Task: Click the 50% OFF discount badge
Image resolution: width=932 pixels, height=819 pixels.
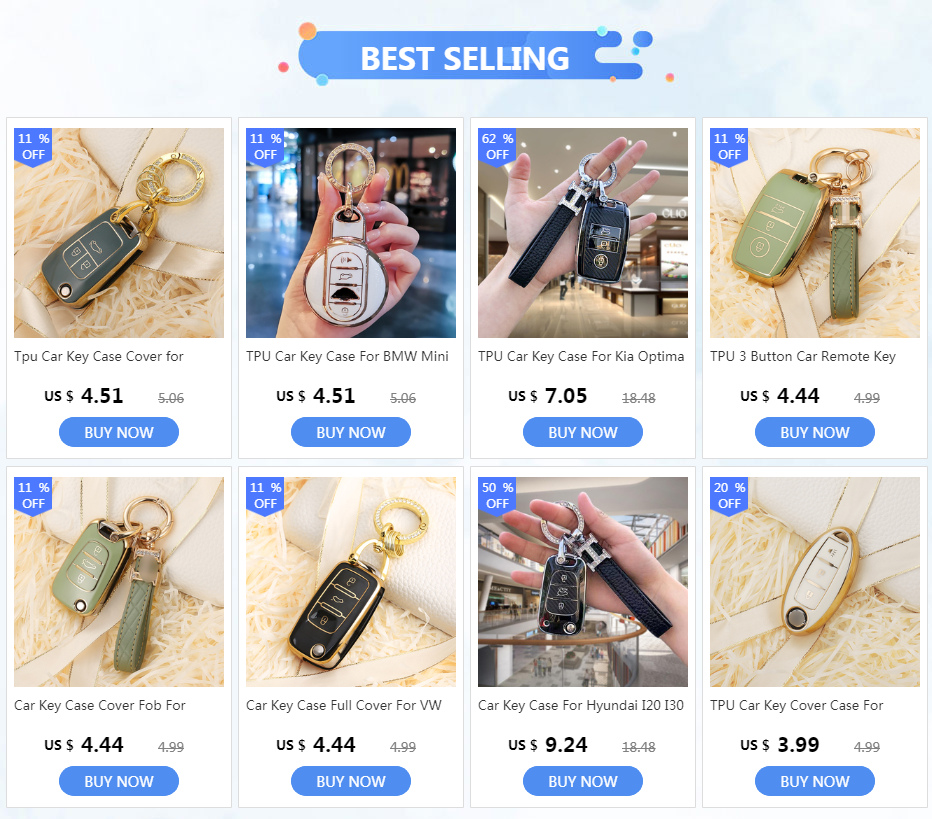Action: point(497,496)
